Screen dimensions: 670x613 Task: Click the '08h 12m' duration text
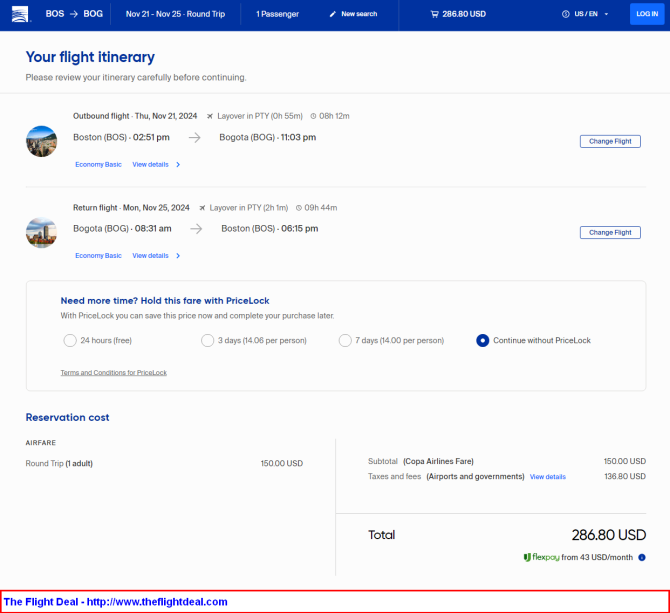pyautogui.click(x=334, y=116)
